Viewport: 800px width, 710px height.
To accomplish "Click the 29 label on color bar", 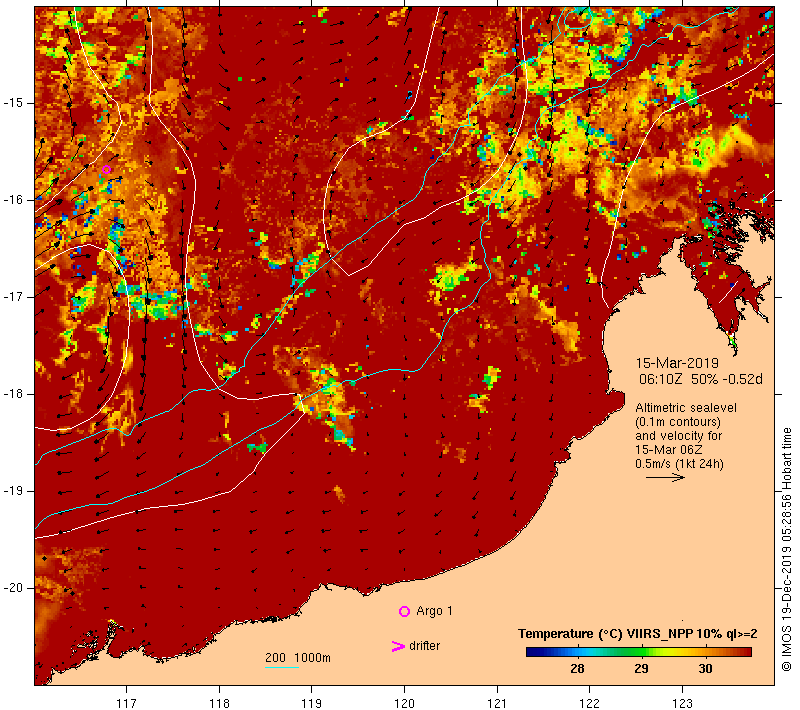I will [x=641, y=669].
